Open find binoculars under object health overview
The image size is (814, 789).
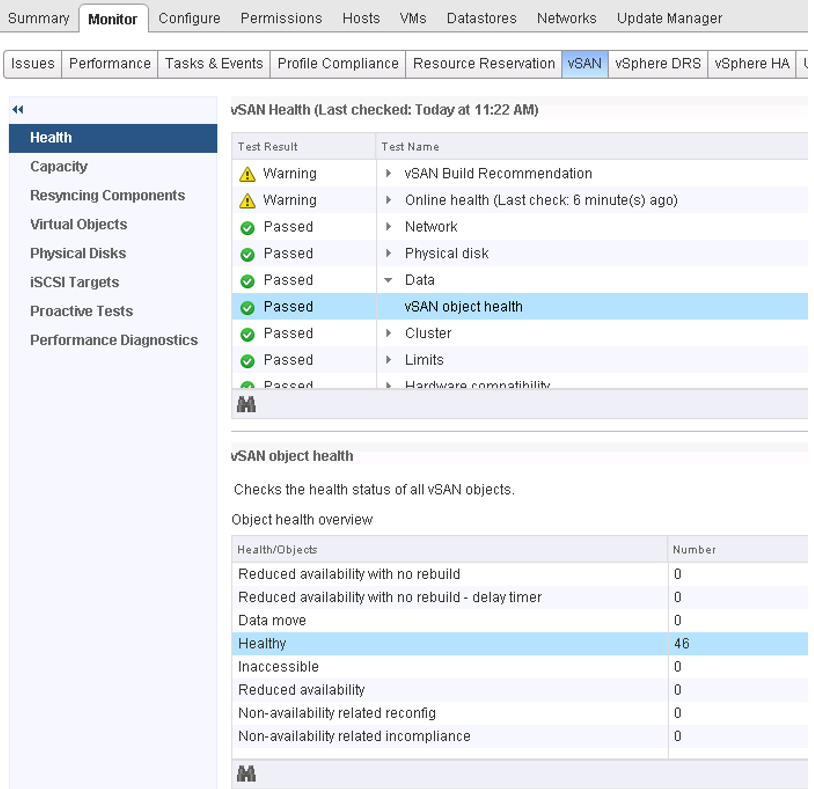click(246, 773)
